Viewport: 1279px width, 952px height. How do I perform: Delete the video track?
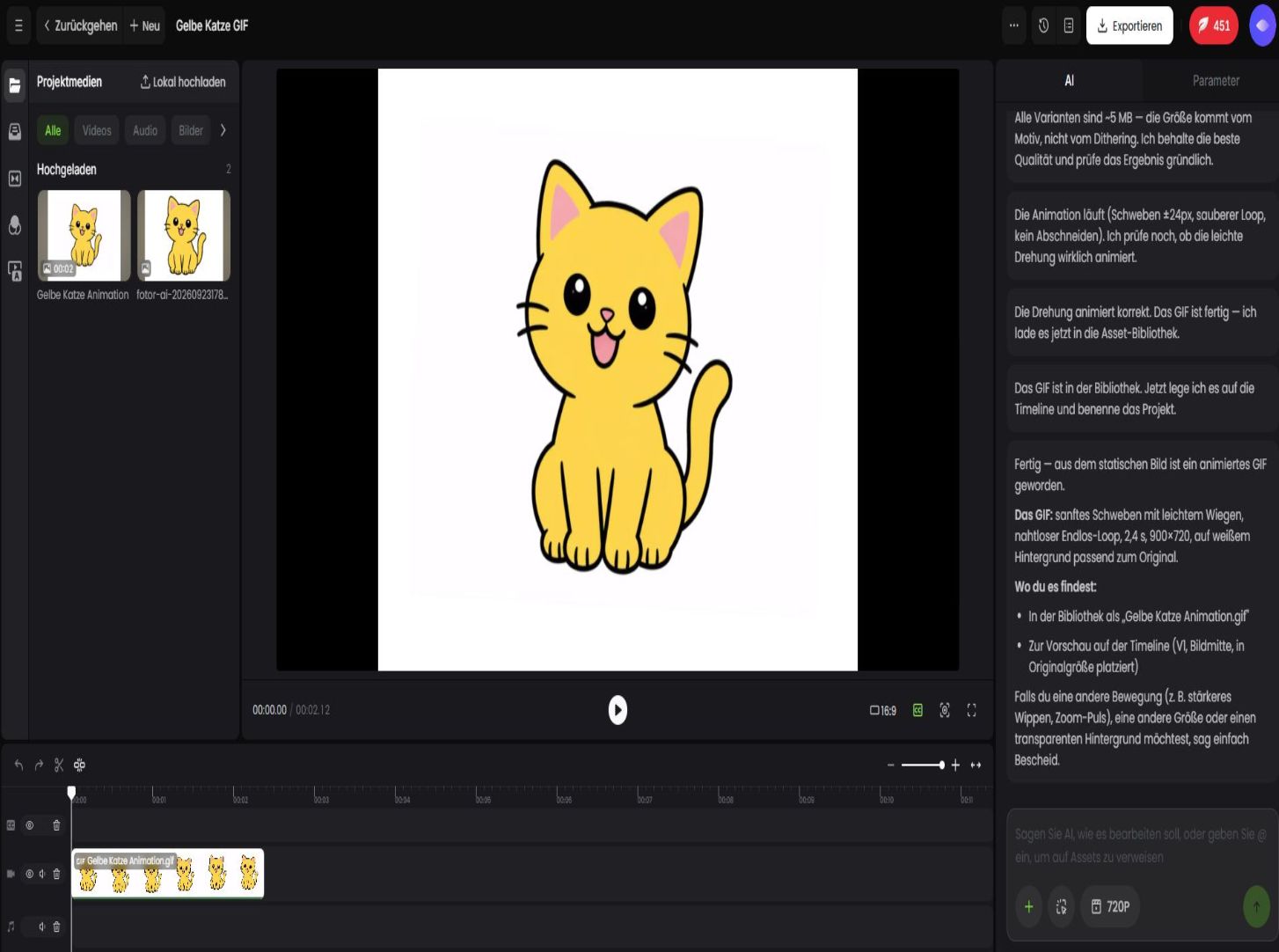[56, 874]
